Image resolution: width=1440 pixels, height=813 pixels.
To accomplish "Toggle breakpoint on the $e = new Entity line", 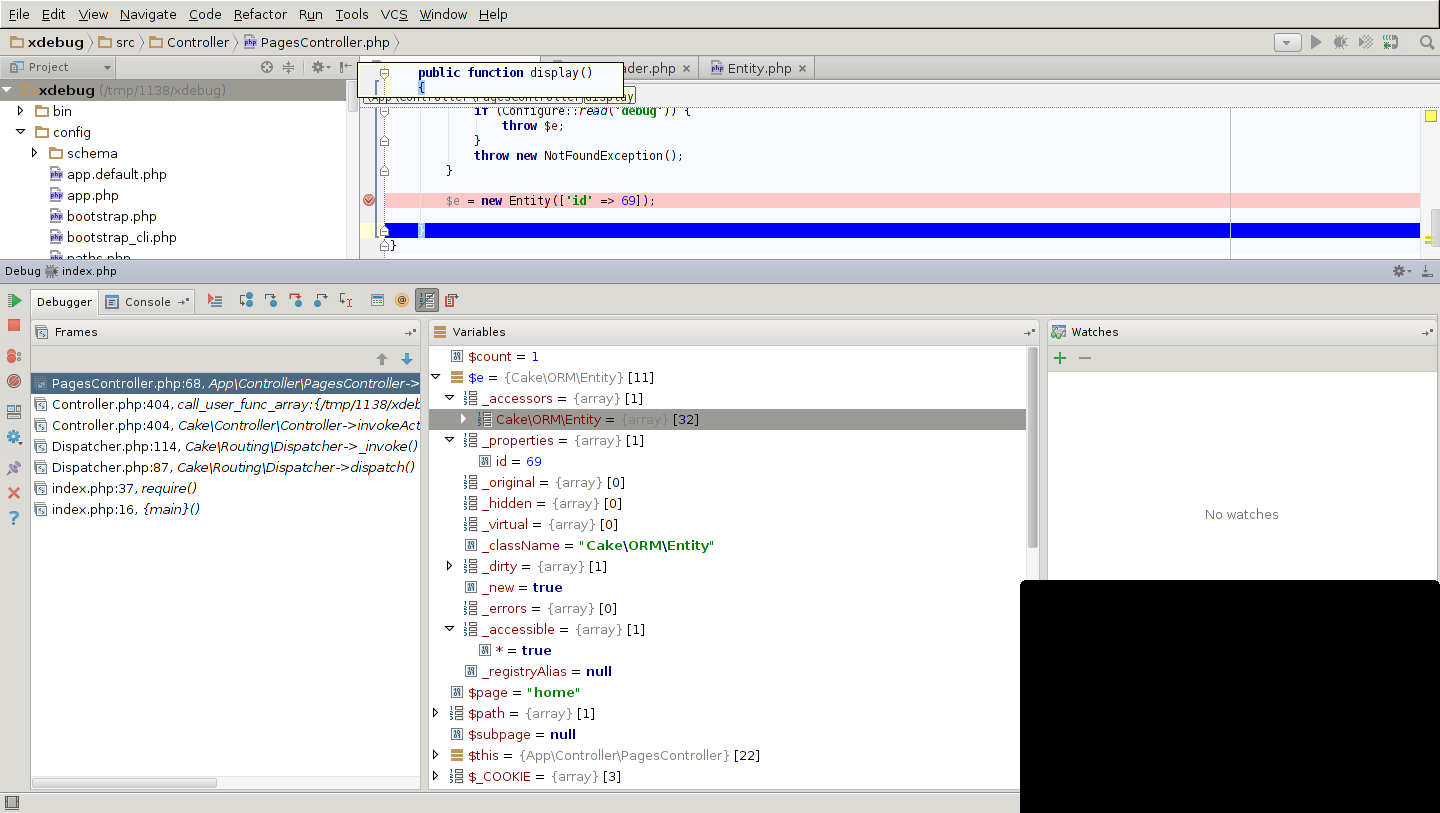I will pos(369,200).
